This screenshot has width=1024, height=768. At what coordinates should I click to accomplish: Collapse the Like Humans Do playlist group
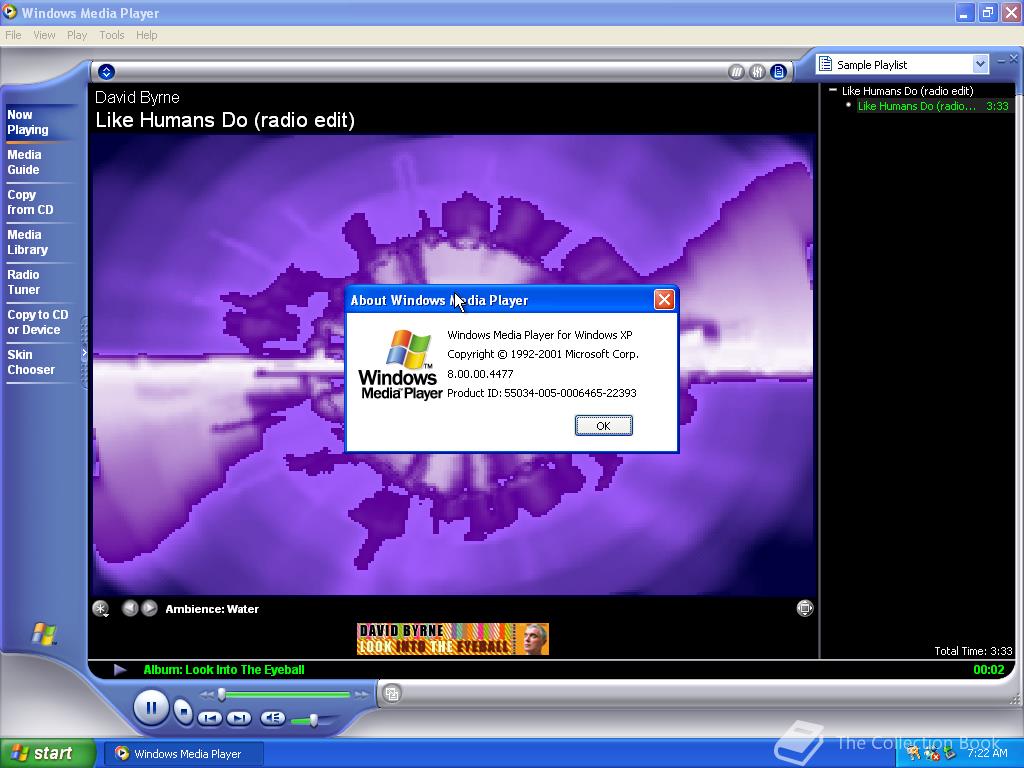click(x=833, y=90)
